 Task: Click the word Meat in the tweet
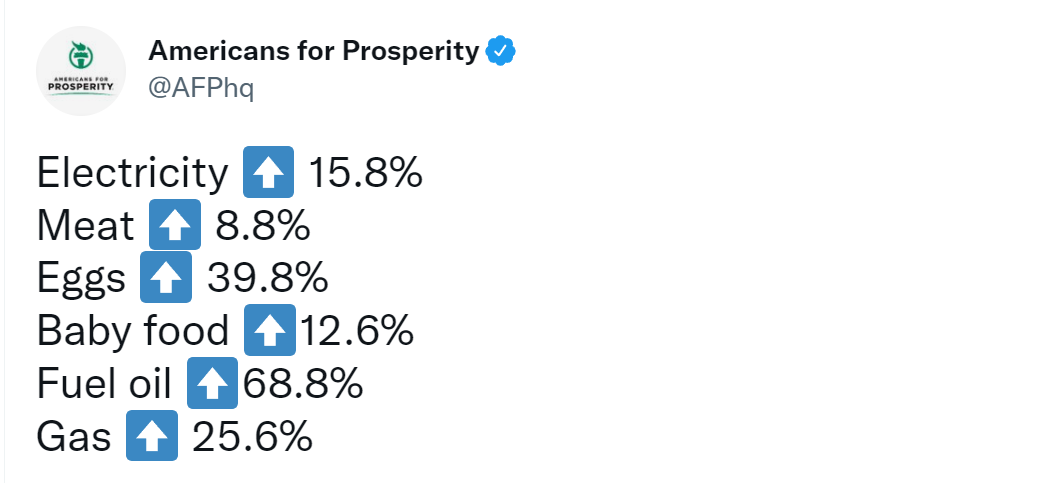[85, 226]
